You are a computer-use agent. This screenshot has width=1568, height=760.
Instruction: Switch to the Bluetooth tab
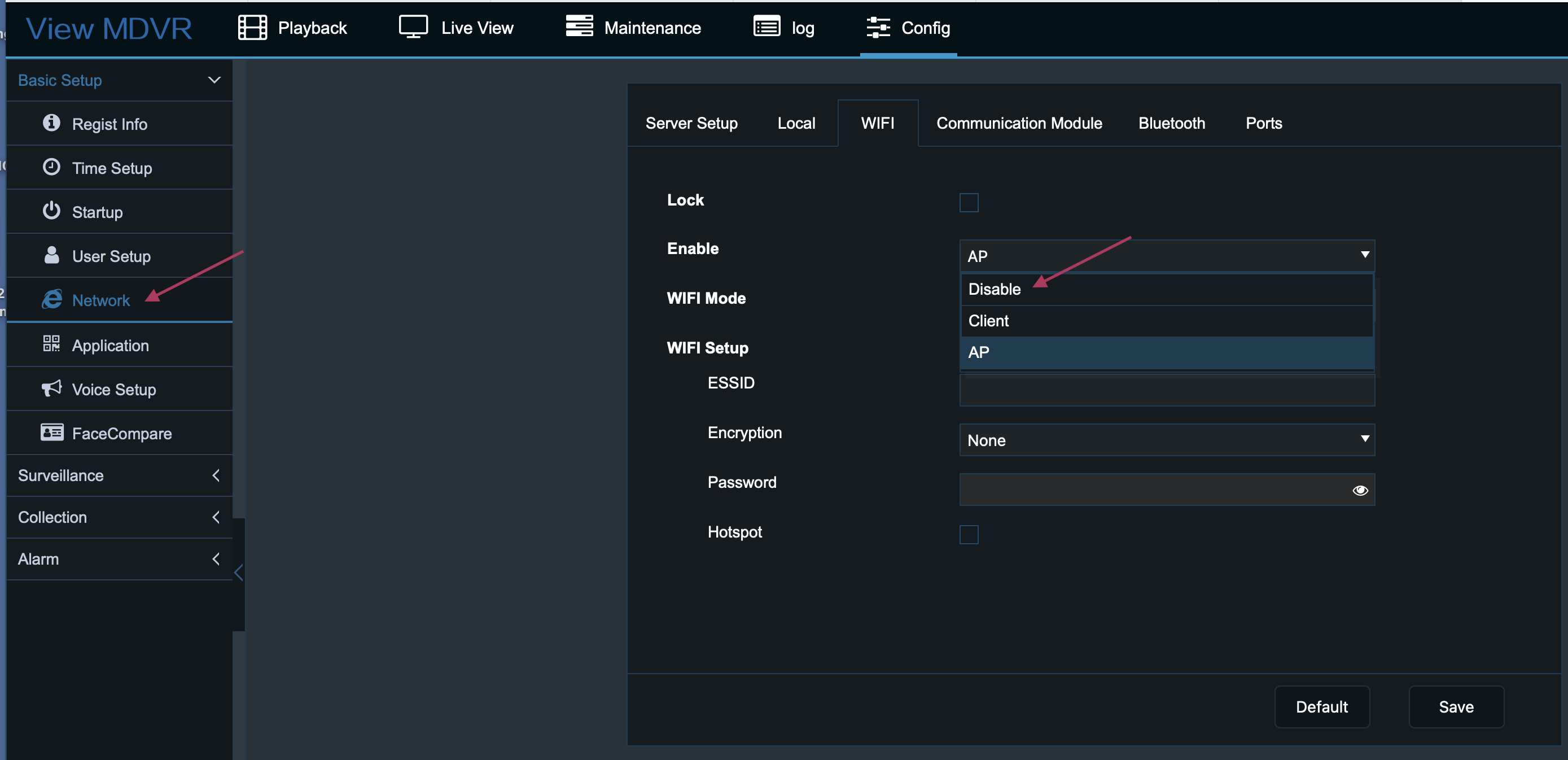(1171, 123)
